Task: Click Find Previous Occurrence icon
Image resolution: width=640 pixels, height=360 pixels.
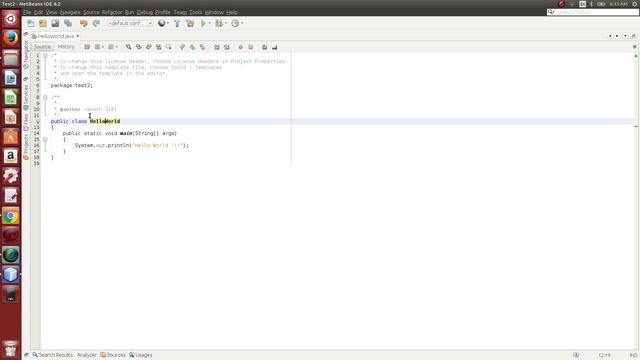Action: [x=139, y=47]
